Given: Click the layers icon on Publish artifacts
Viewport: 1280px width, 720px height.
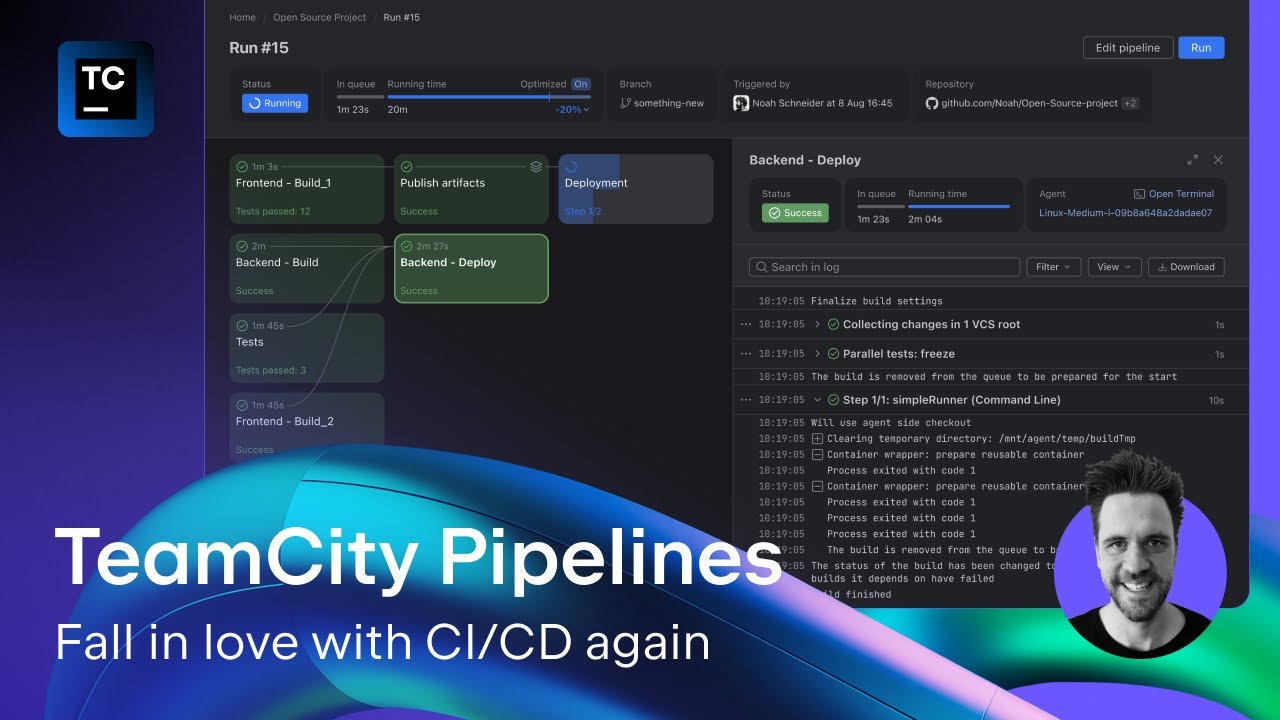Looking at the screenshot, I should (536, 167).
